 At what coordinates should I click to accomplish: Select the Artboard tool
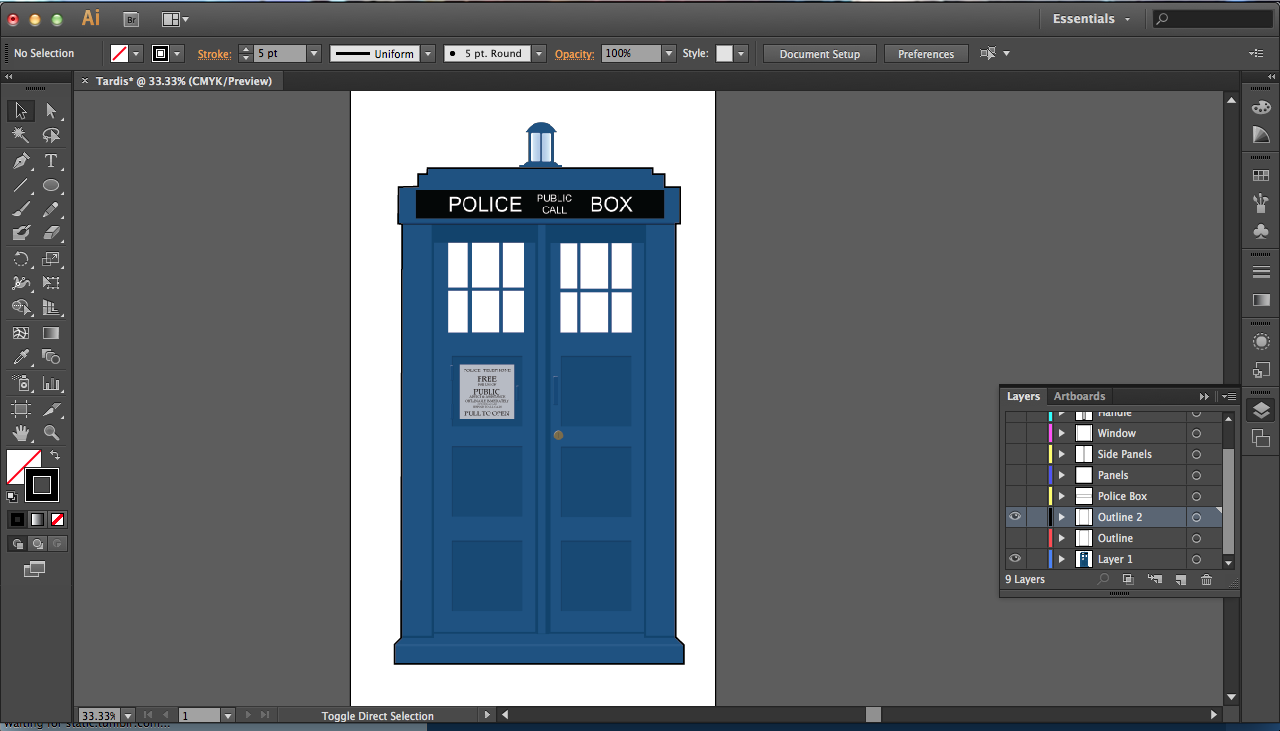coord(21,408)
